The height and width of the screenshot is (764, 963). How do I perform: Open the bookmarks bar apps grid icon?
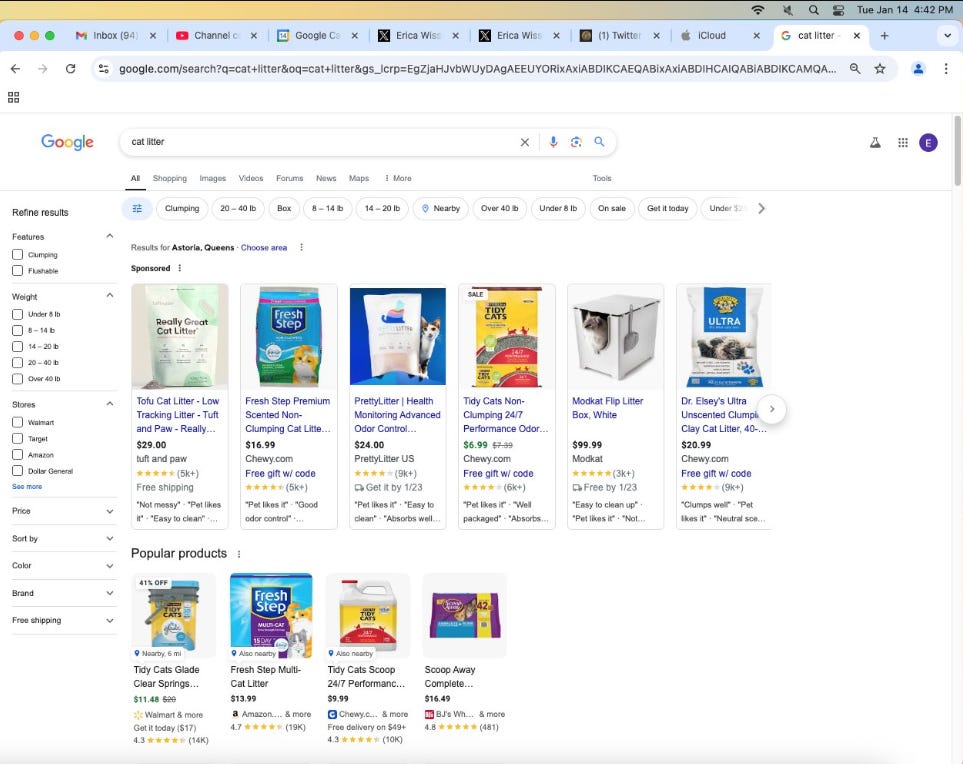click(14, 97)
